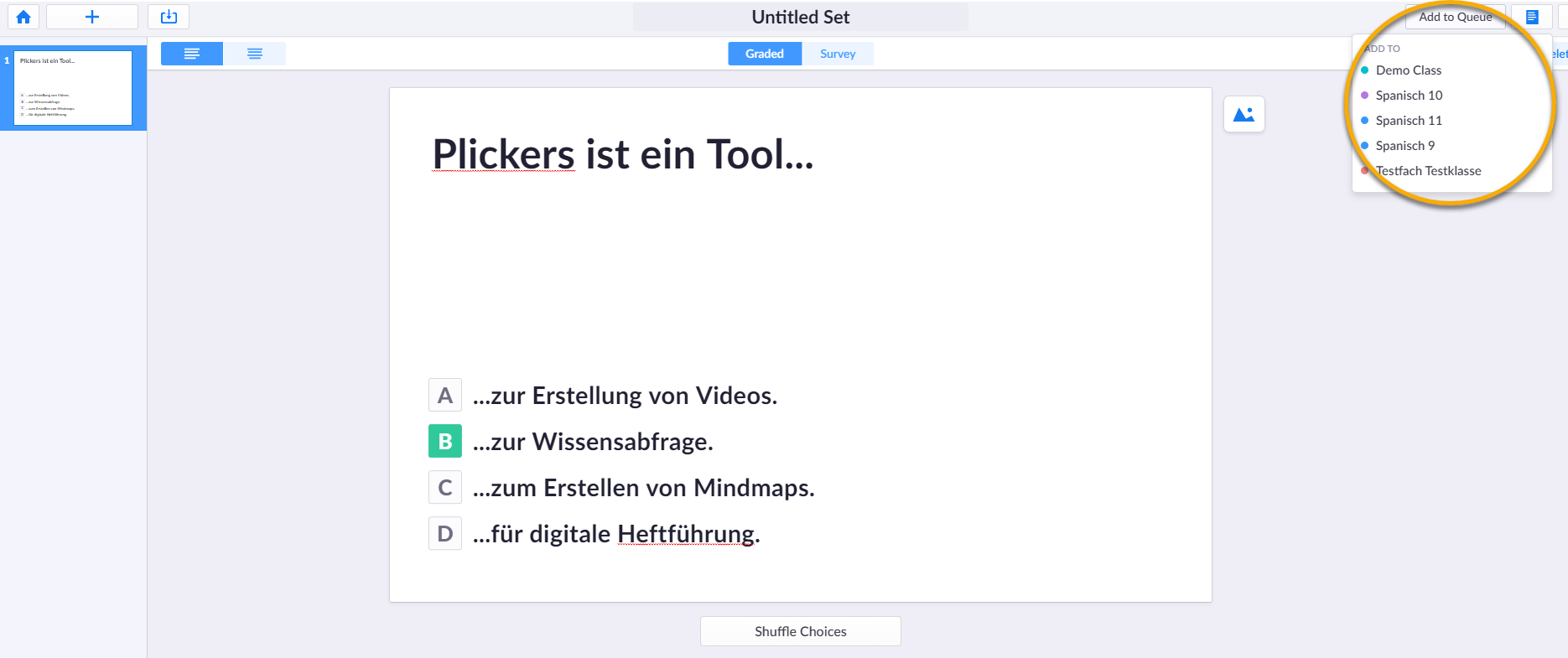Image resolution: width=1568 pixels, height=658 pixels.
Task: Add a new question with plus button
Action: pos(92,17)
